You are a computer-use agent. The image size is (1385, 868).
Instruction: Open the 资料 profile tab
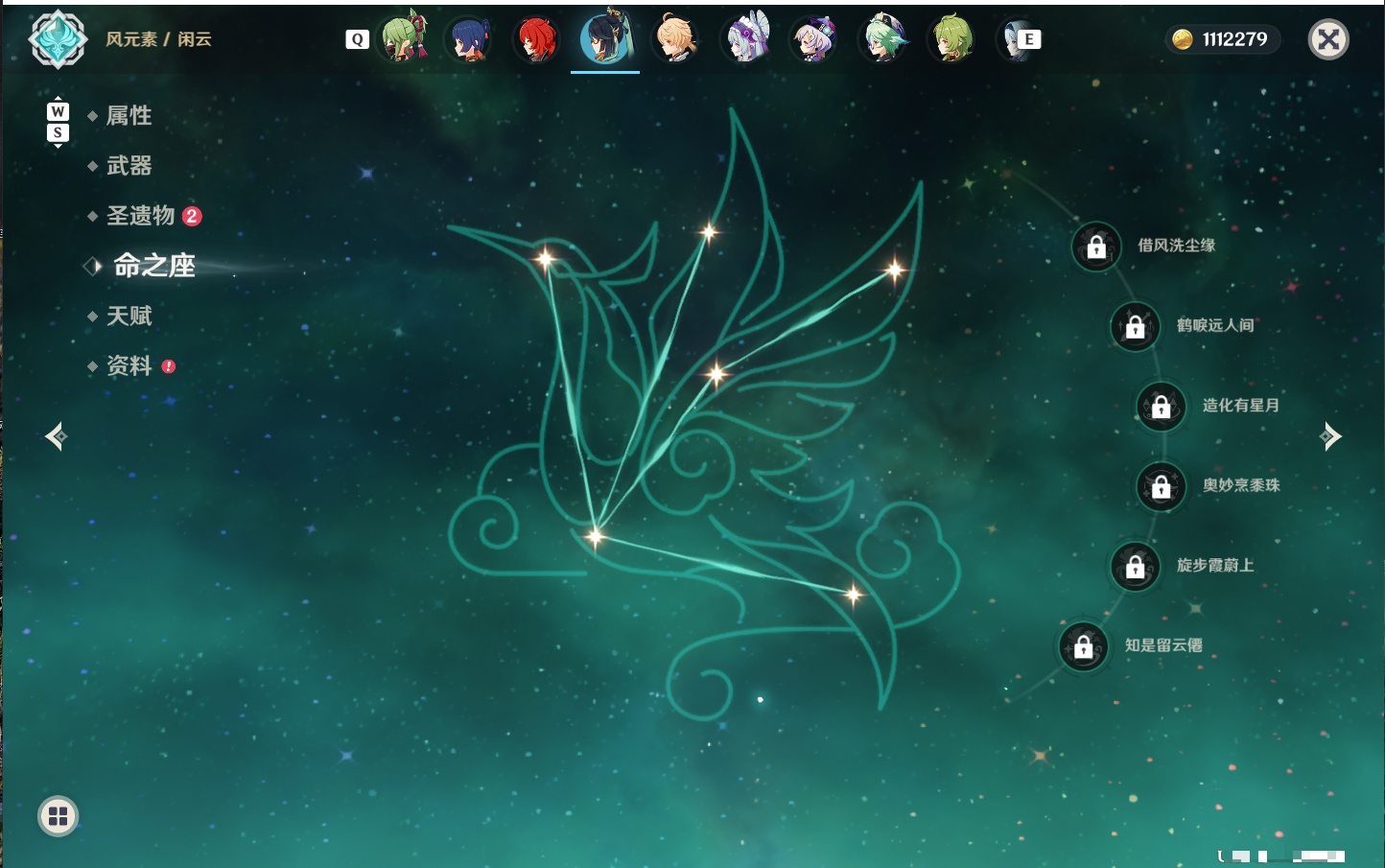coord(129,365)
